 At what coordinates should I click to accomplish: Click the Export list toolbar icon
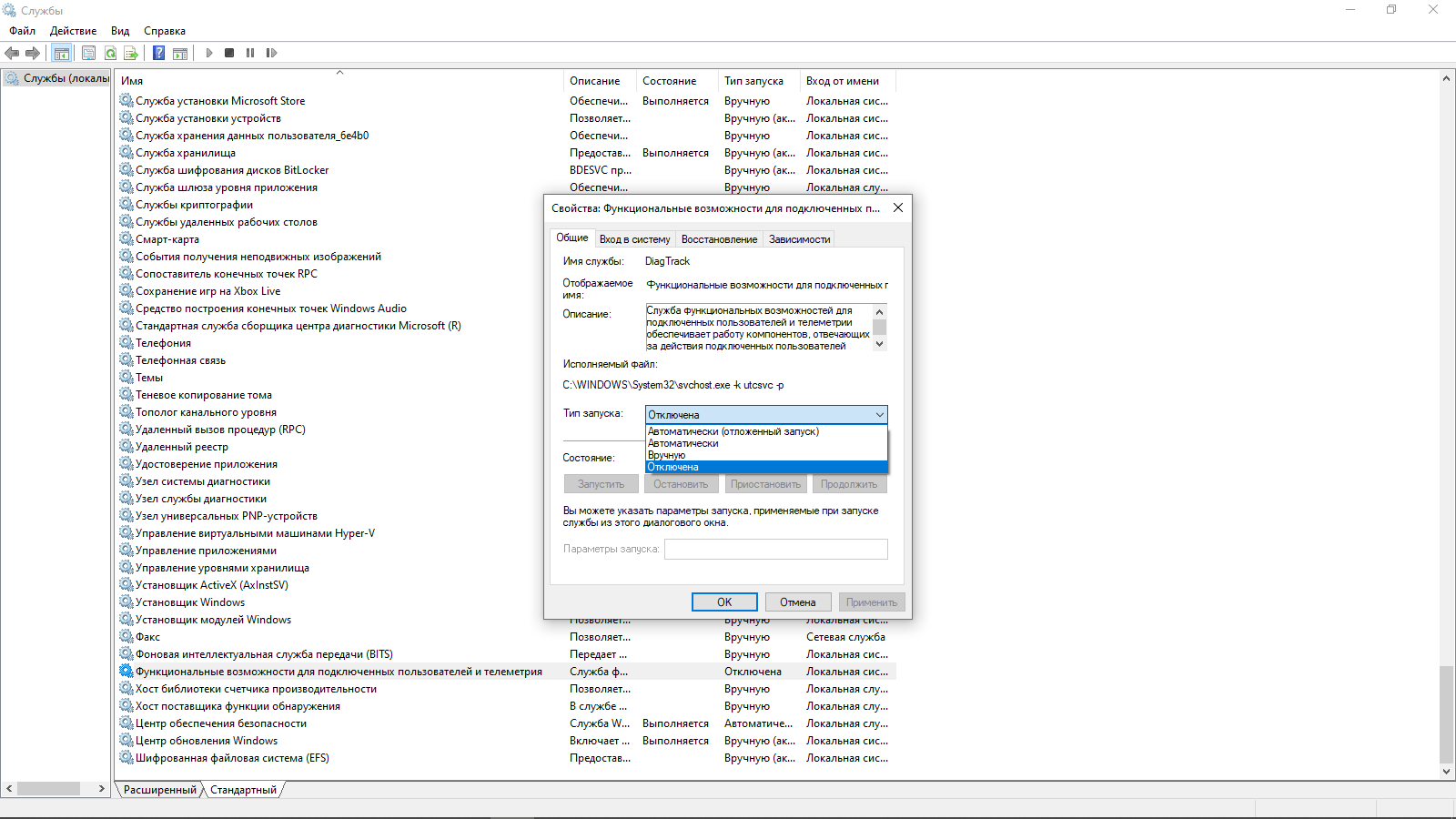(131, 53)
